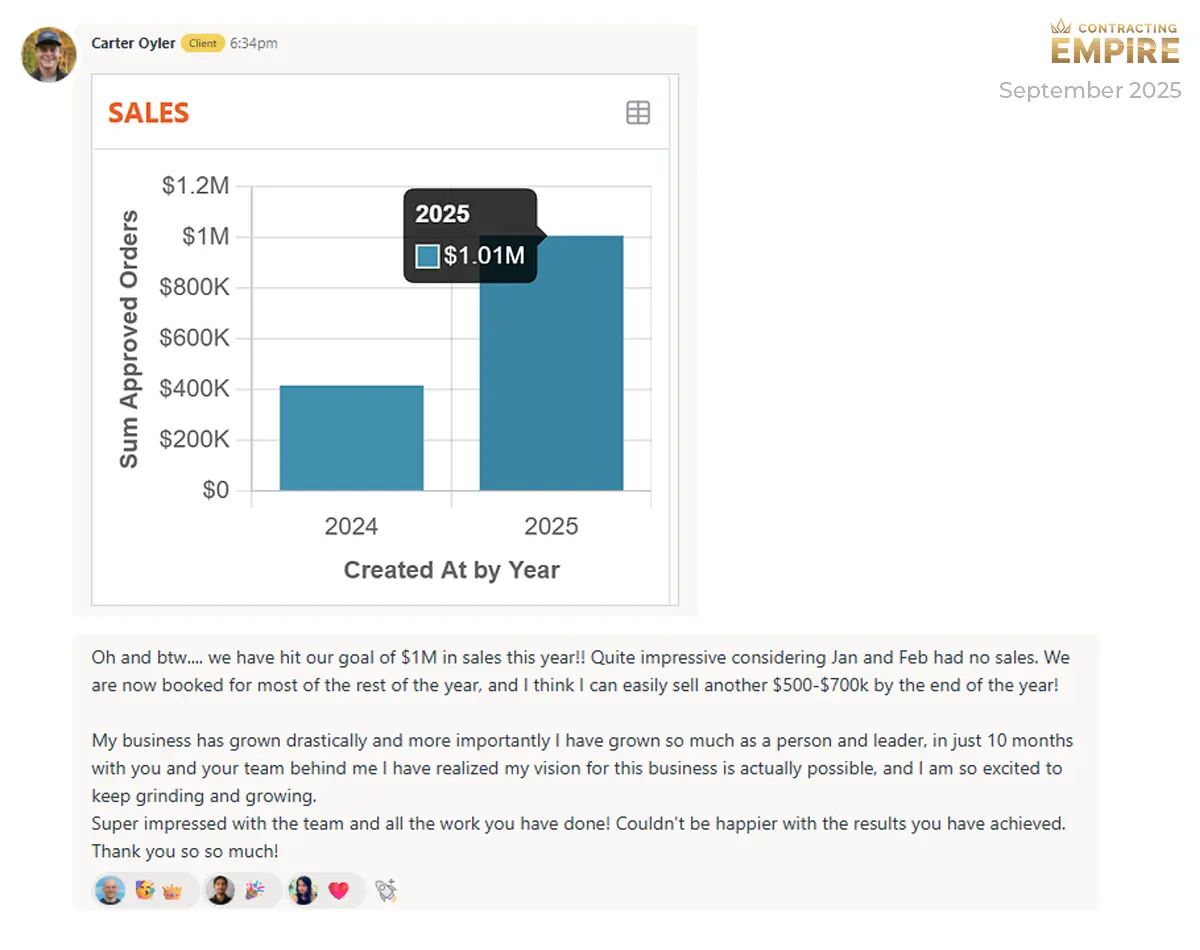Click the Carter Oyler name link
Image resolution: width=1200 pixels, height=950 pixels.
point(133,43)
